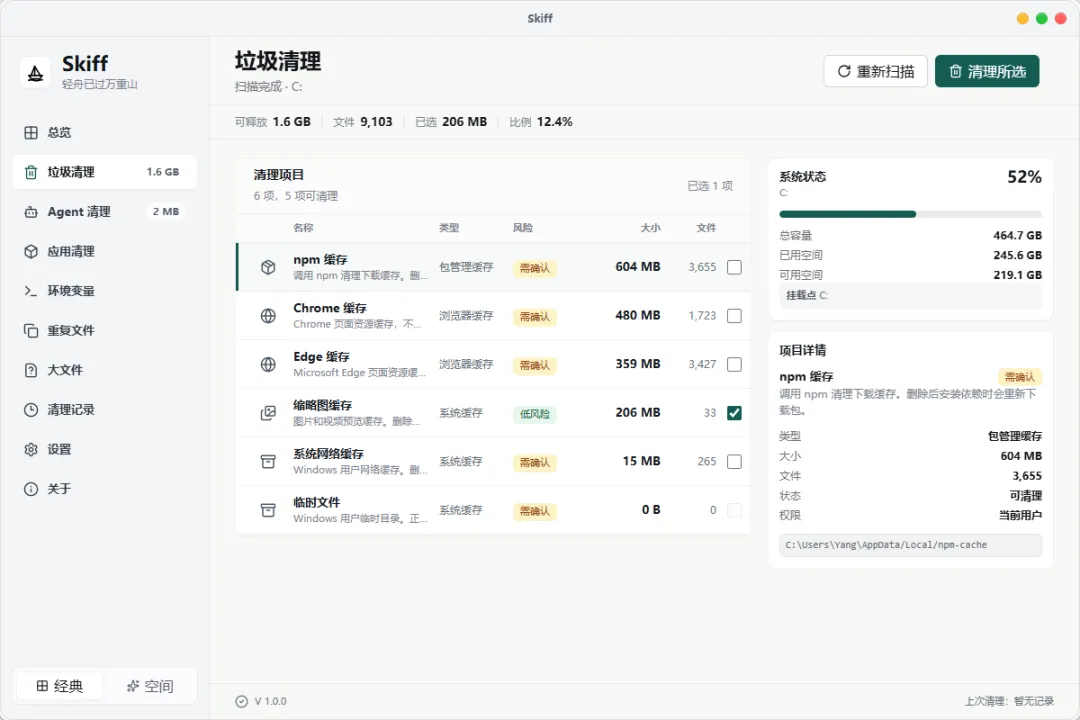Check the npm 缓存 checkbox
The image size is (1080, 720).
point(734,267)
